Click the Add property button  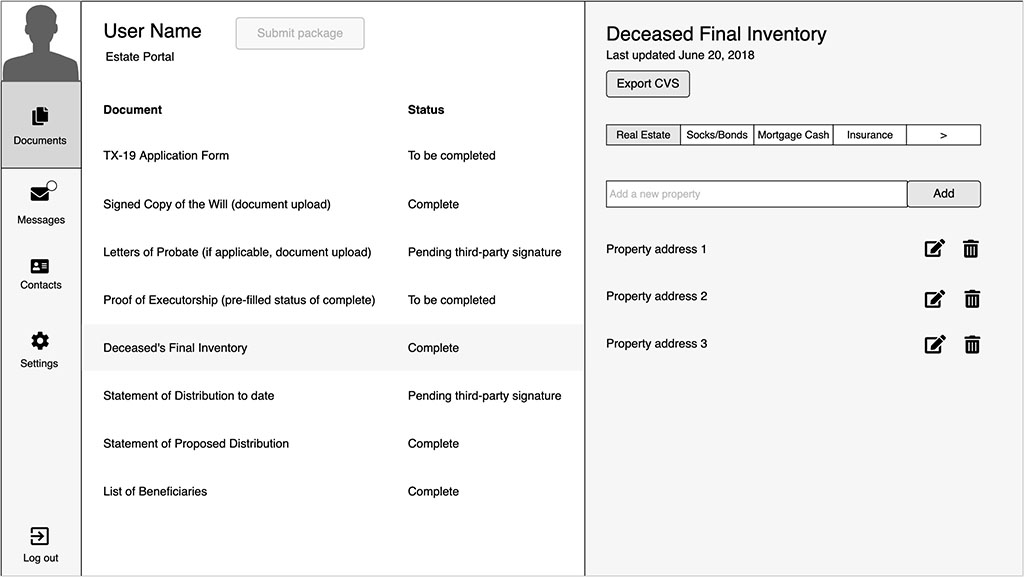(943, 194)
